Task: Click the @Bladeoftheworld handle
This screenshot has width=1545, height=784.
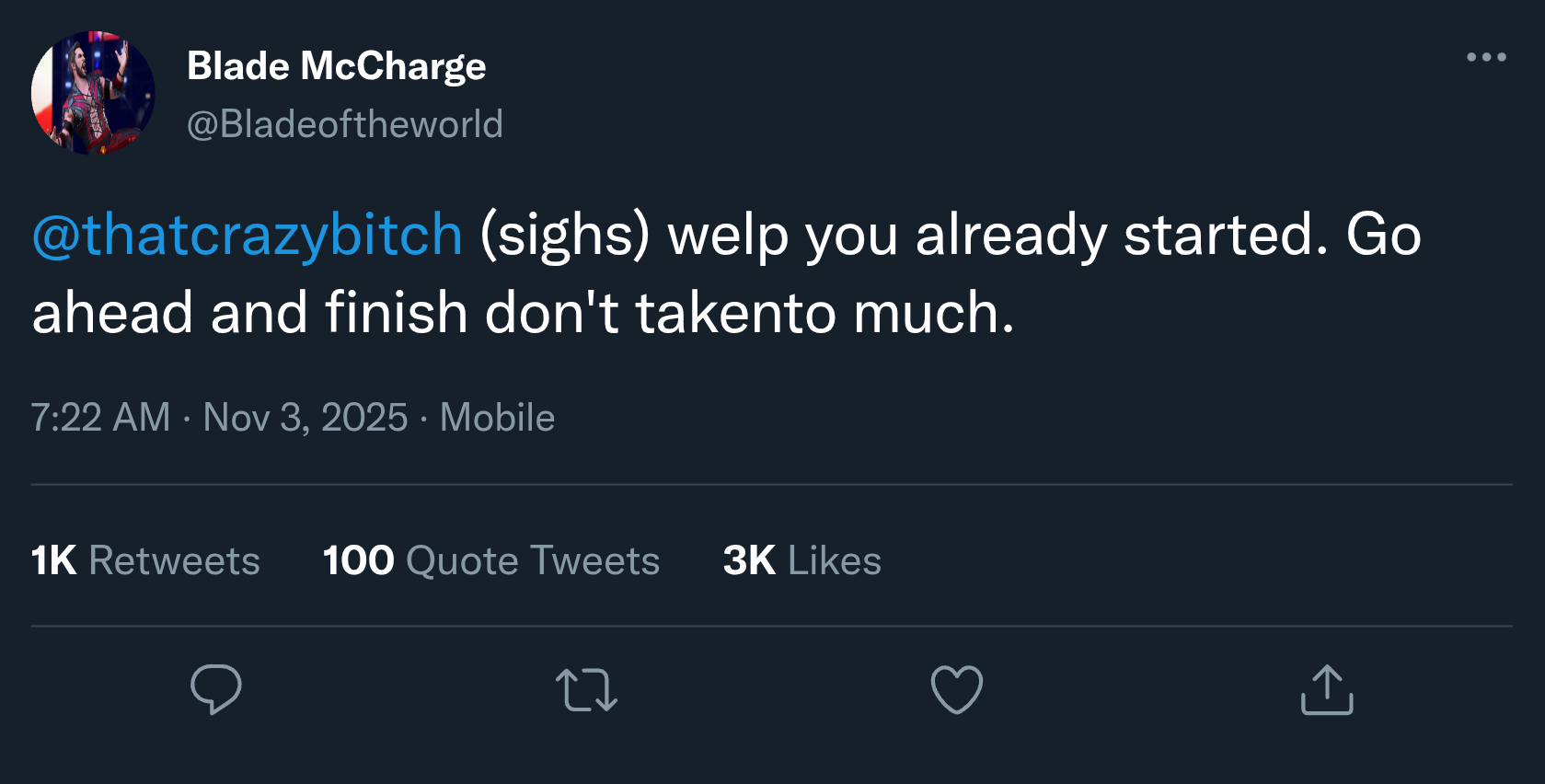Action: tap(345, 124)
